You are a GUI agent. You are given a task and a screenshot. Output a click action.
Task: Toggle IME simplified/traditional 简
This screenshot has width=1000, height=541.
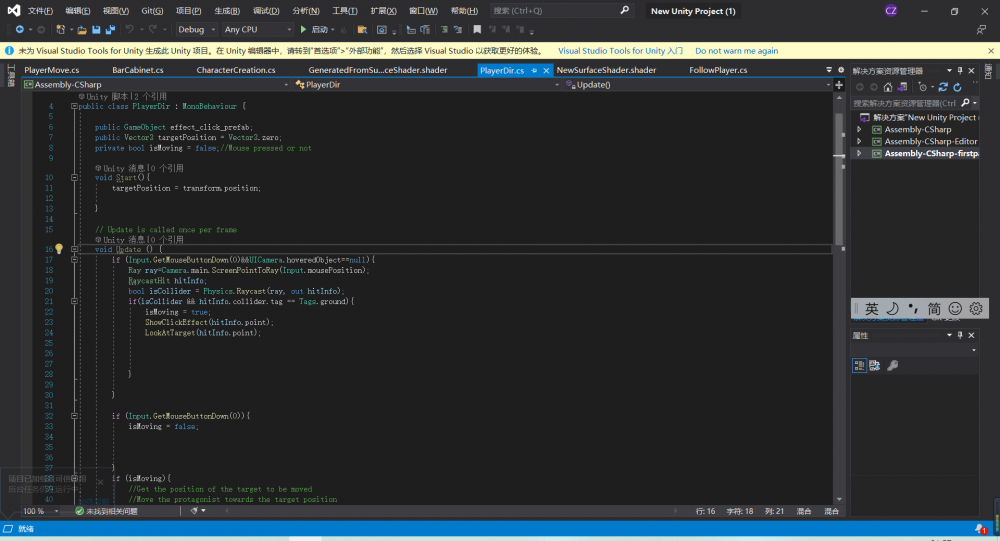tap(934, 309)
